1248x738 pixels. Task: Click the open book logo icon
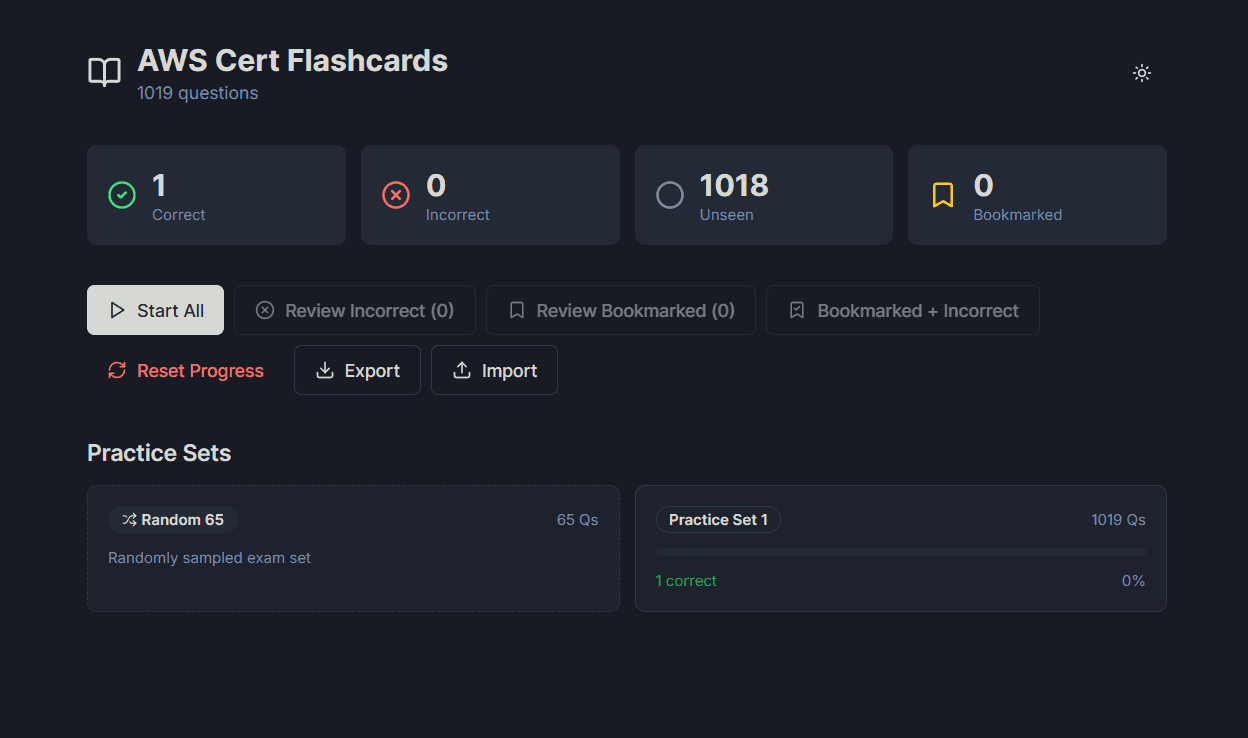point(104,73)
